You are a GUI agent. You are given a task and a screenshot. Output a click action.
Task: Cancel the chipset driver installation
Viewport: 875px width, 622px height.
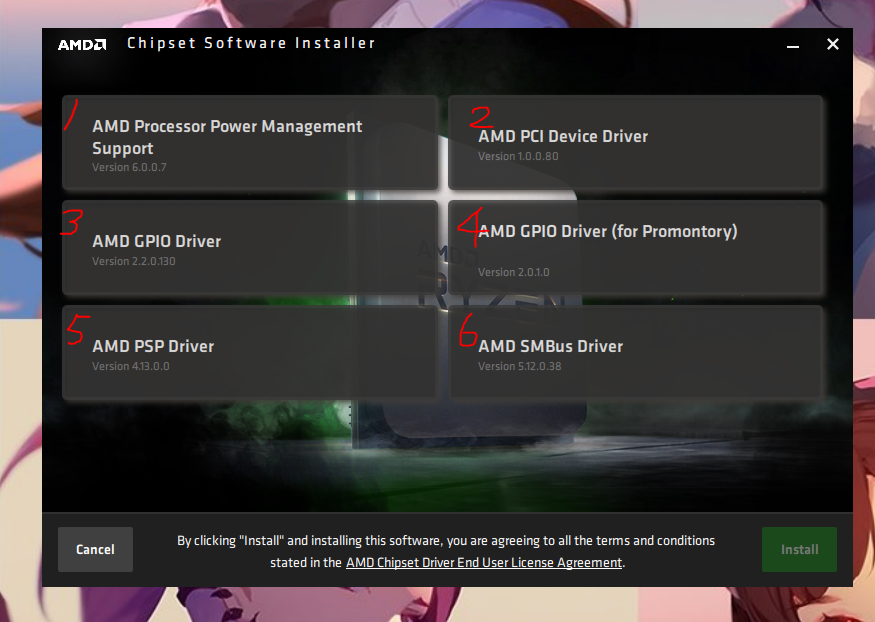(x=95, y=549)
